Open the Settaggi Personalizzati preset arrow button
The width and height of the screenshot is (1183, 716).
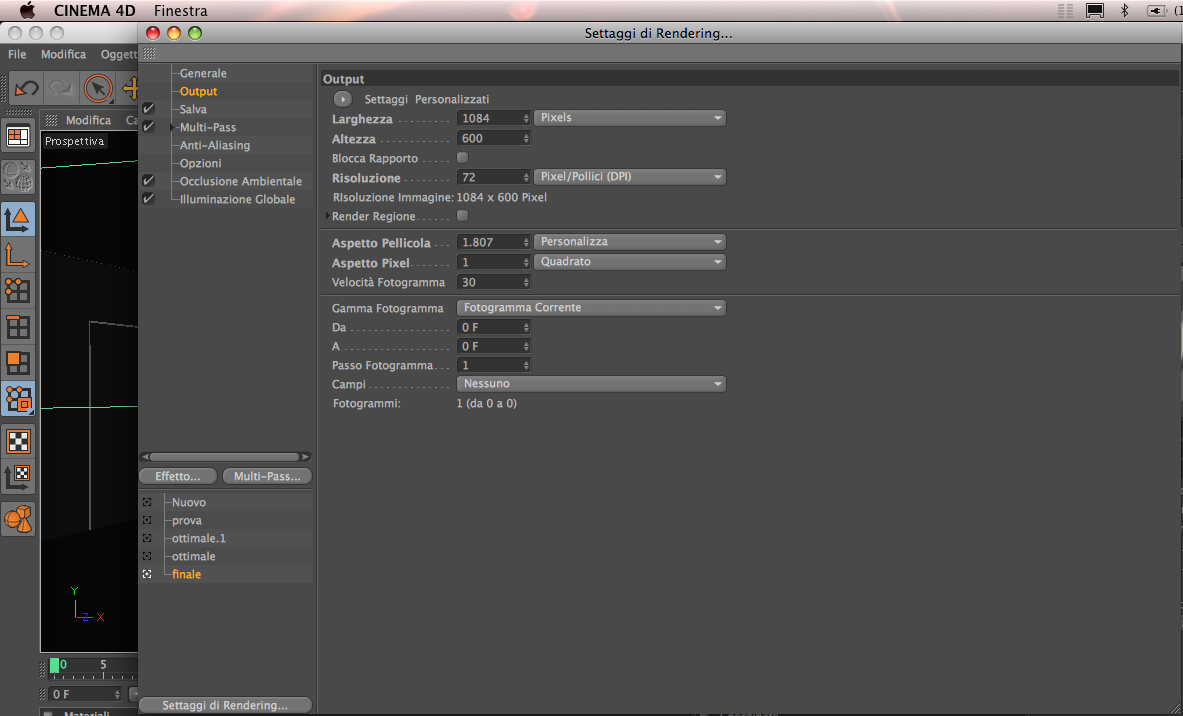tap(343, 99)
